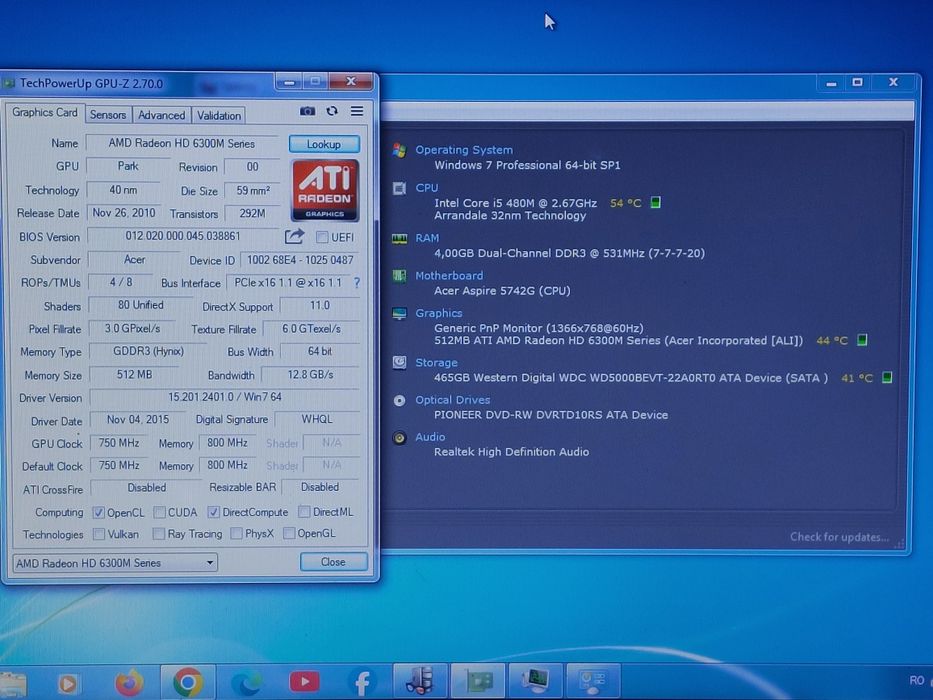Switch to GPU-Z via taskbar graphics card icon
Viewport: 933px width, 700px height.
[479, 682]
